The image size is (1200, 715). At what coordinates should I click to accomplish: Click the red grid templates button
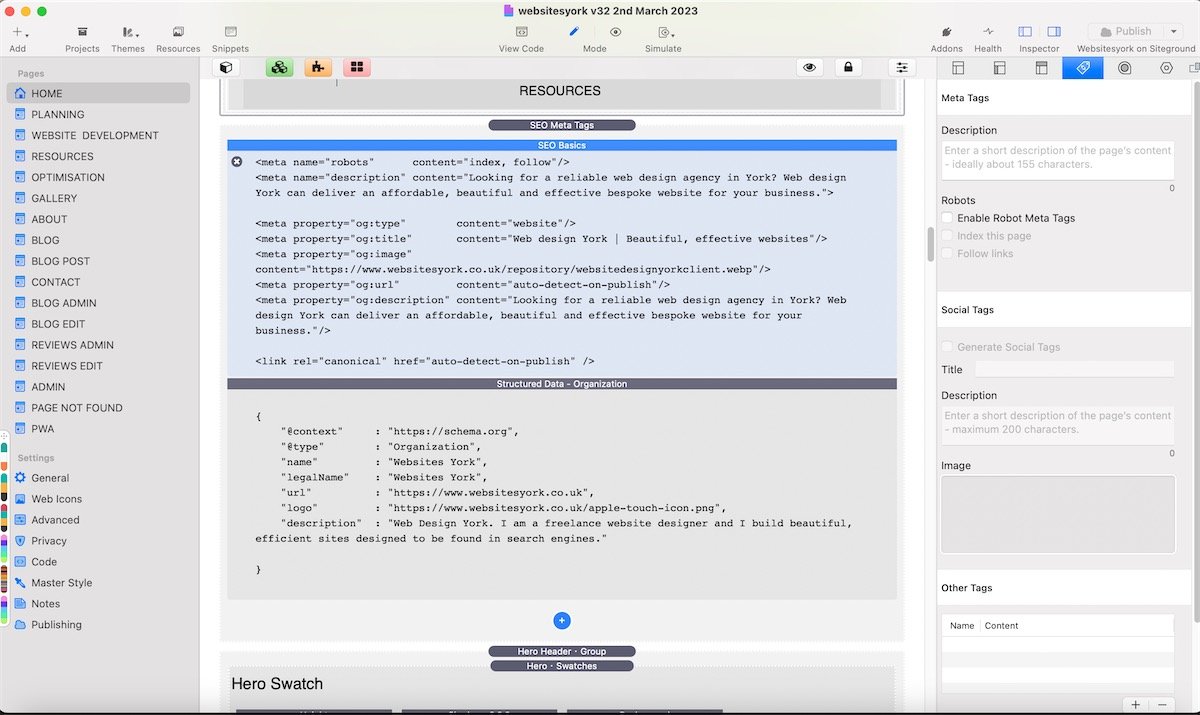coord(357,67)
